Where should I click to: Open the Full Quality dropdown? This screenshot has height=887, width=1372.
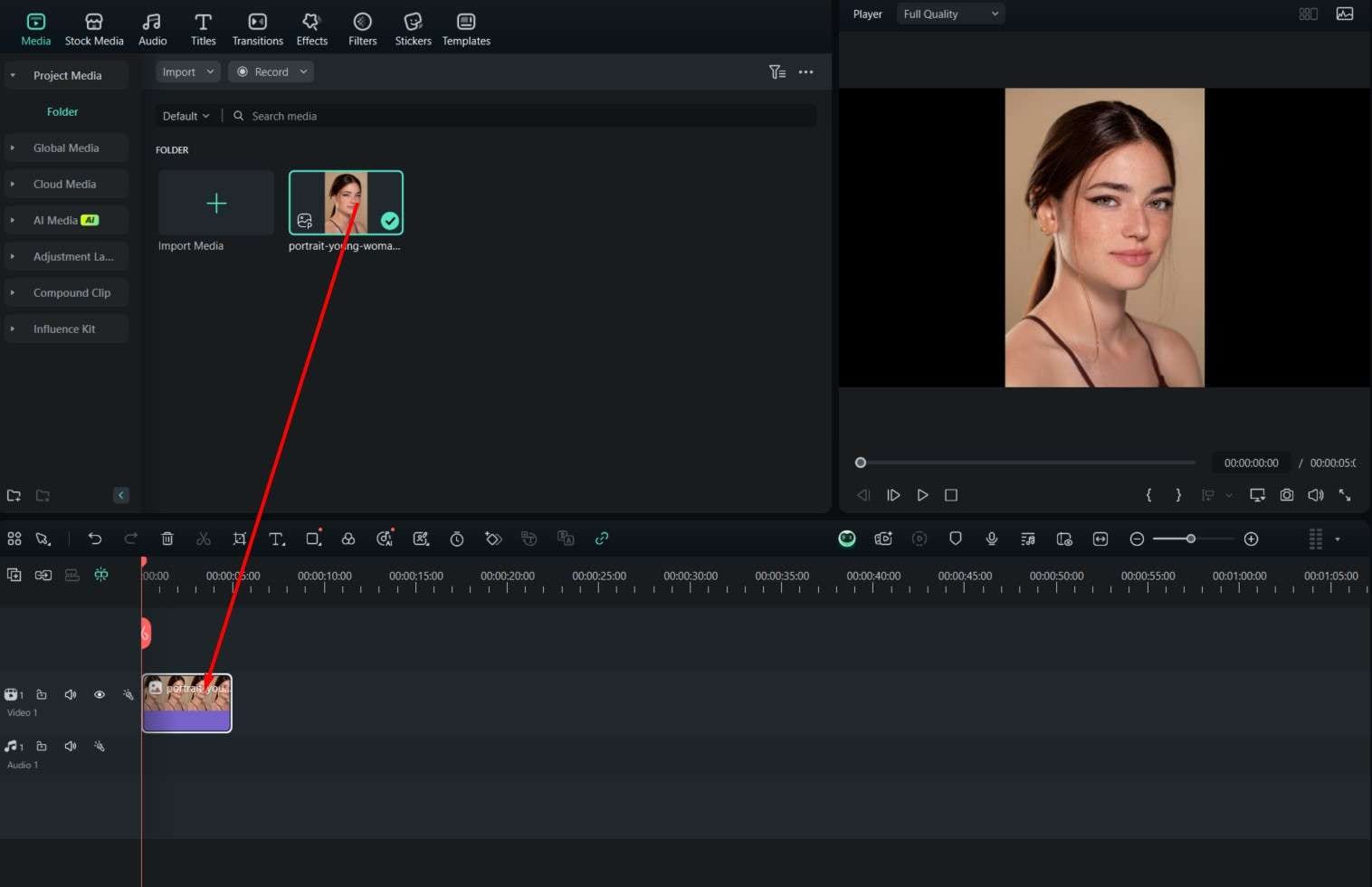coord(950,14)
